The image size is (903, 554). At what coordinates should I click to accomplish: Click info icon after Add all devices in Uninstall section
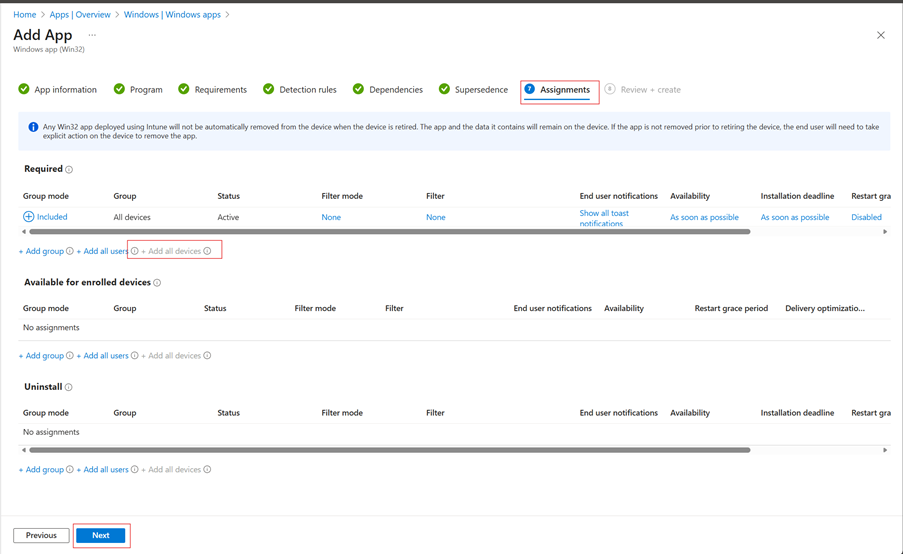coord(207,469)
